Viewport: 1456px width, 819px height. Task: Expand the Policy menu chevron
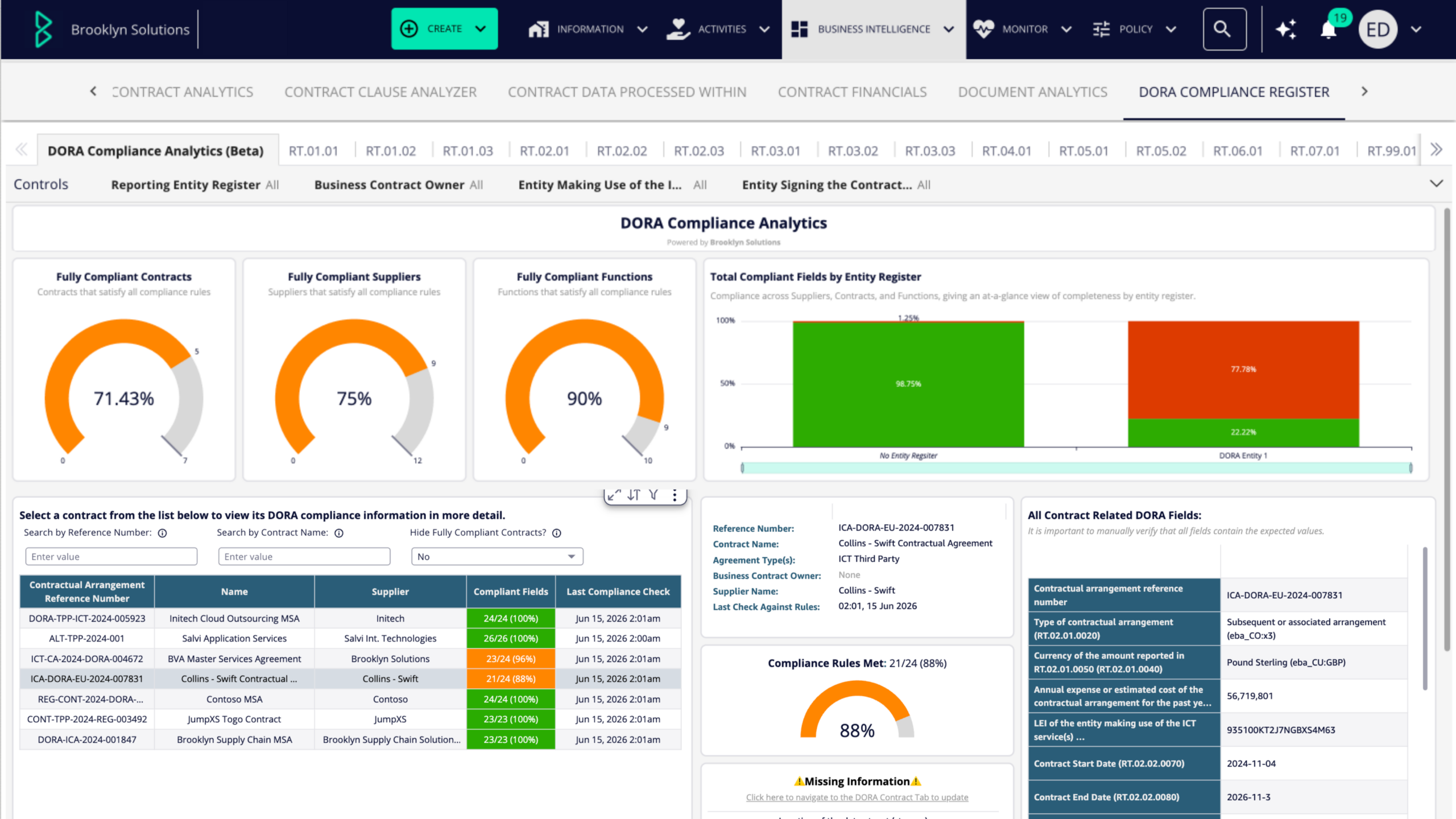tap(1170, 29)
